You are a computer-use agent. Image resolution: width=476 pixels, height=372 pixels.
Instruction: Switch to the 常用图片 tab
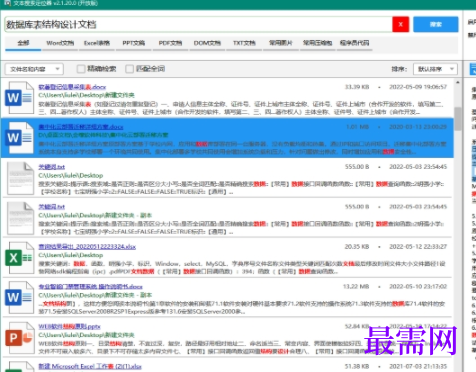tap(281, 43)
